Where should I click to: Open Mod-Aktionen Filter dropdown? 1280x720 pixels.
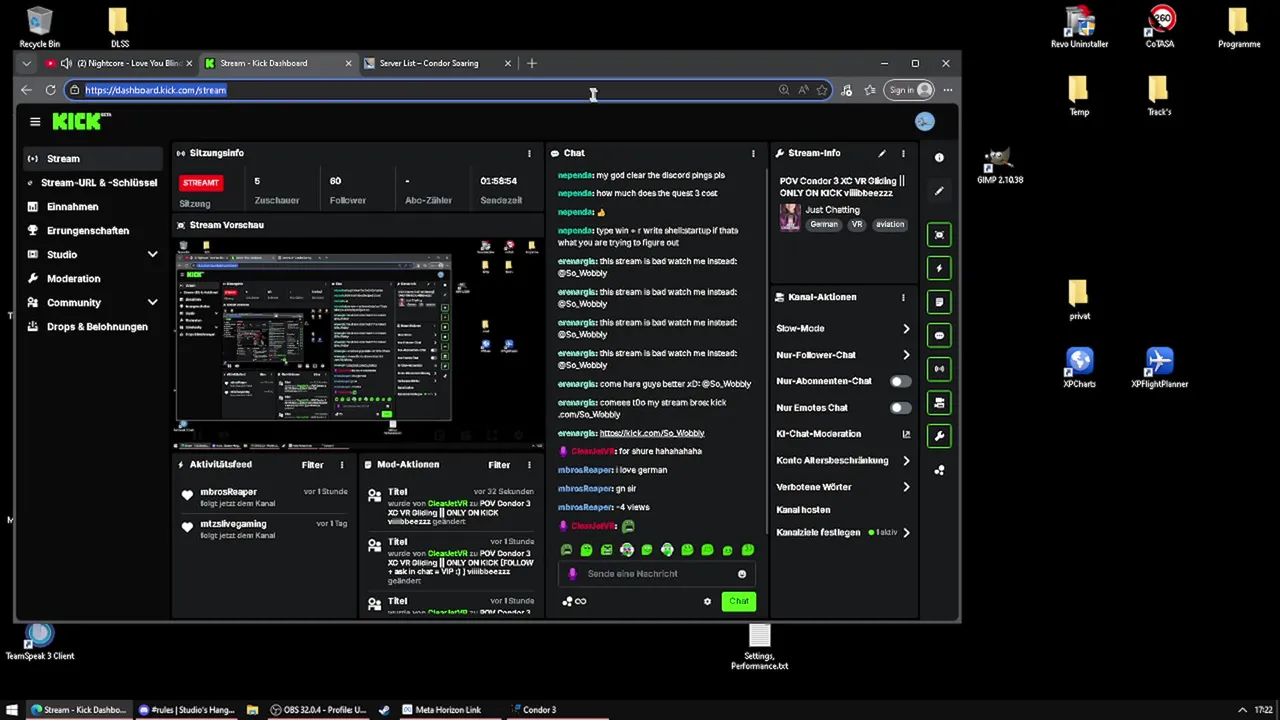(x=500, y=465)
